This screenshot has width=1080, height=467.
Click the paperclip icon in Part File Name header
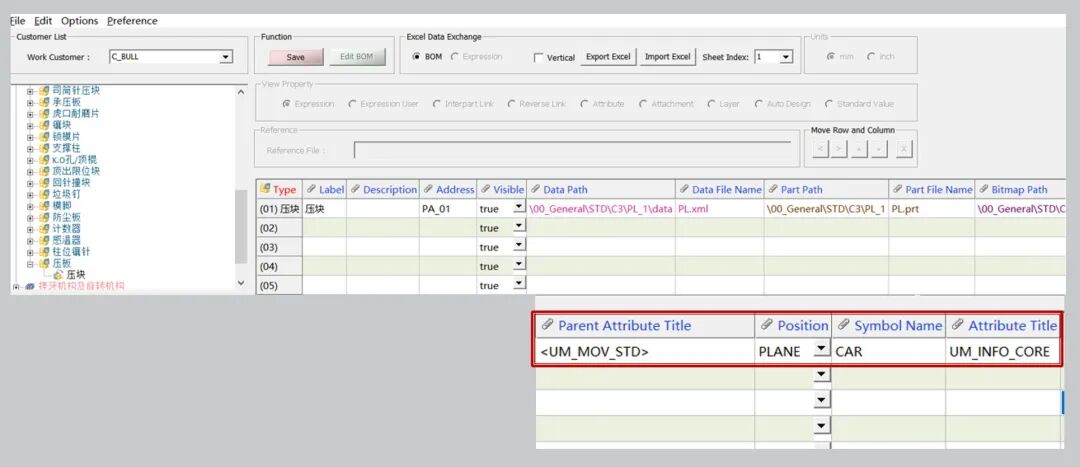(897, 189)
